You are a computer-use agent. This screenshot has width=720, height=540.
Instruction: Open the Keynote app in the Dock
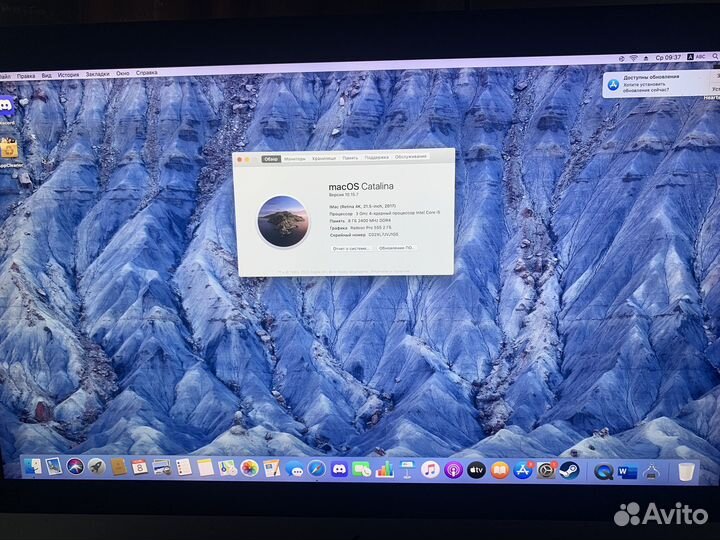click(407, 470)
